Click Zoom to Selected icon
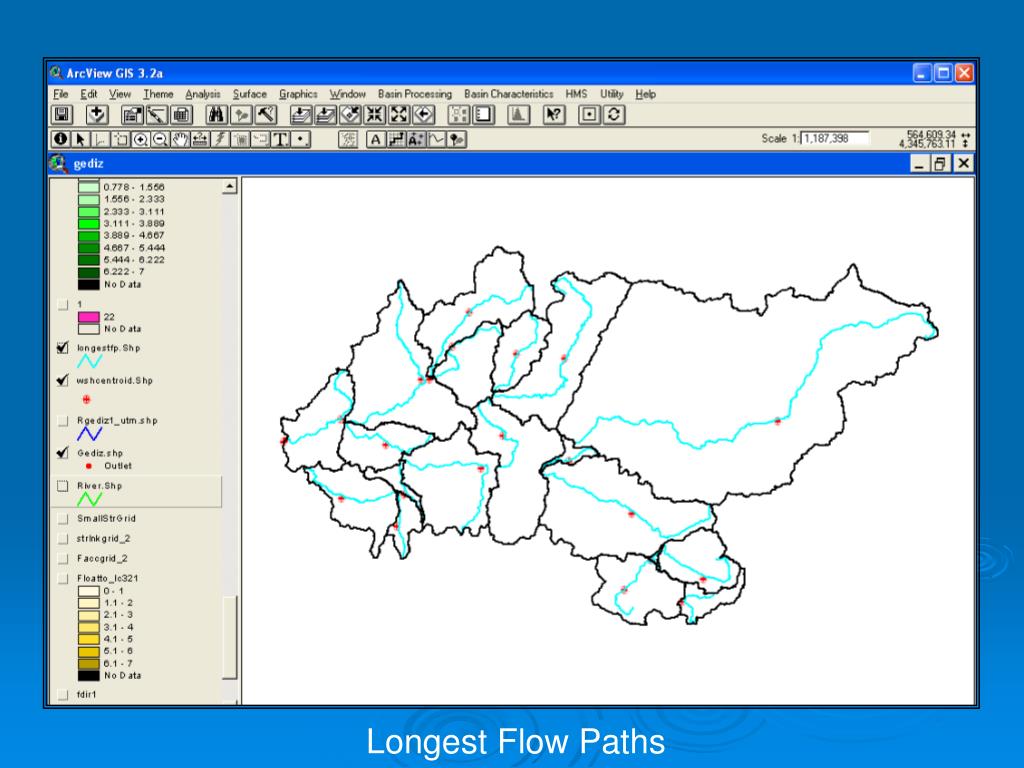 [350, 115]
